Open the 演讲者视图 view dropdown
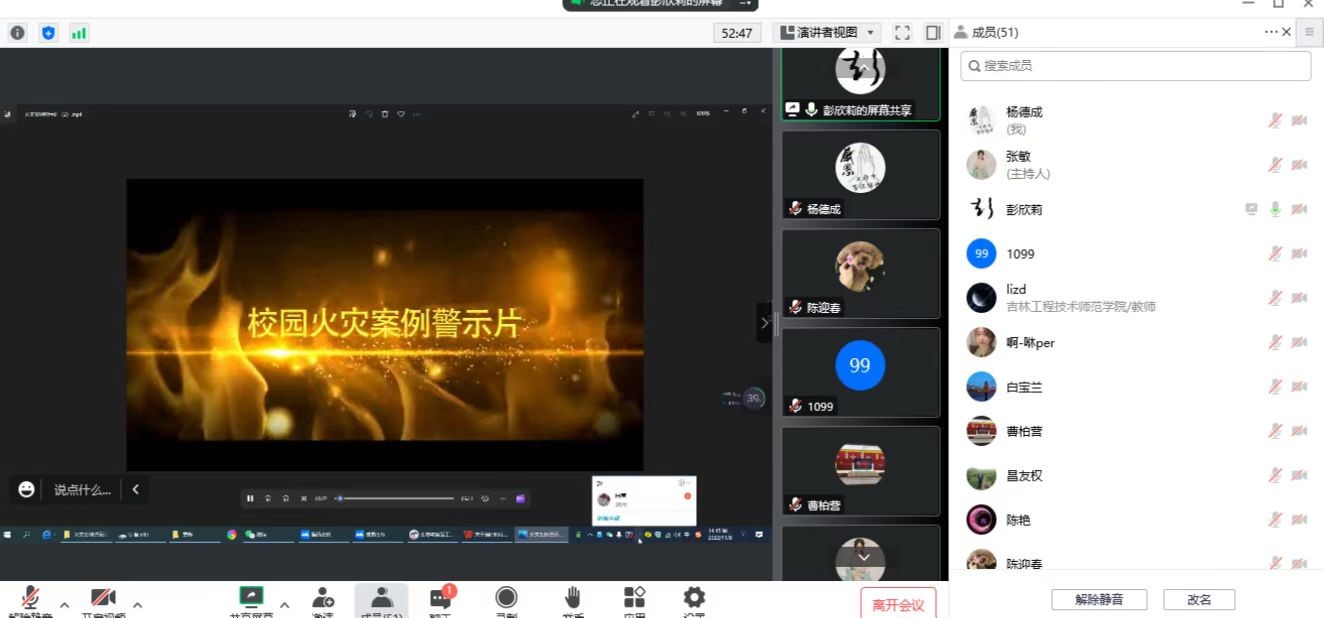The height and width of the screenshot is (618, 1324). [x=829, y=33]
